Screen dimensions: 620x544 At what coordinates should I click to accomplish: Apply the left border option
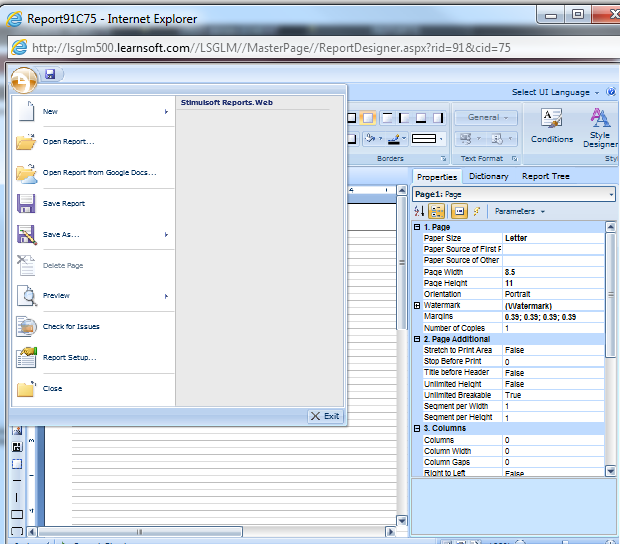pyautogui.click(x=404, y=118)
